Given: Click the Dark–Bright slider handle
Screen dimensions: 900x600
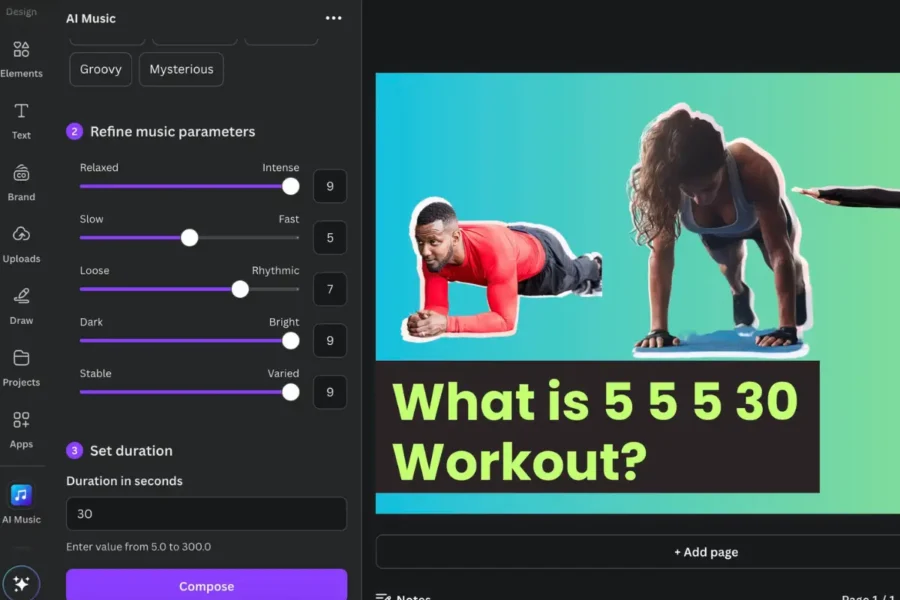Looking at the screenshot, I should 290,340.
